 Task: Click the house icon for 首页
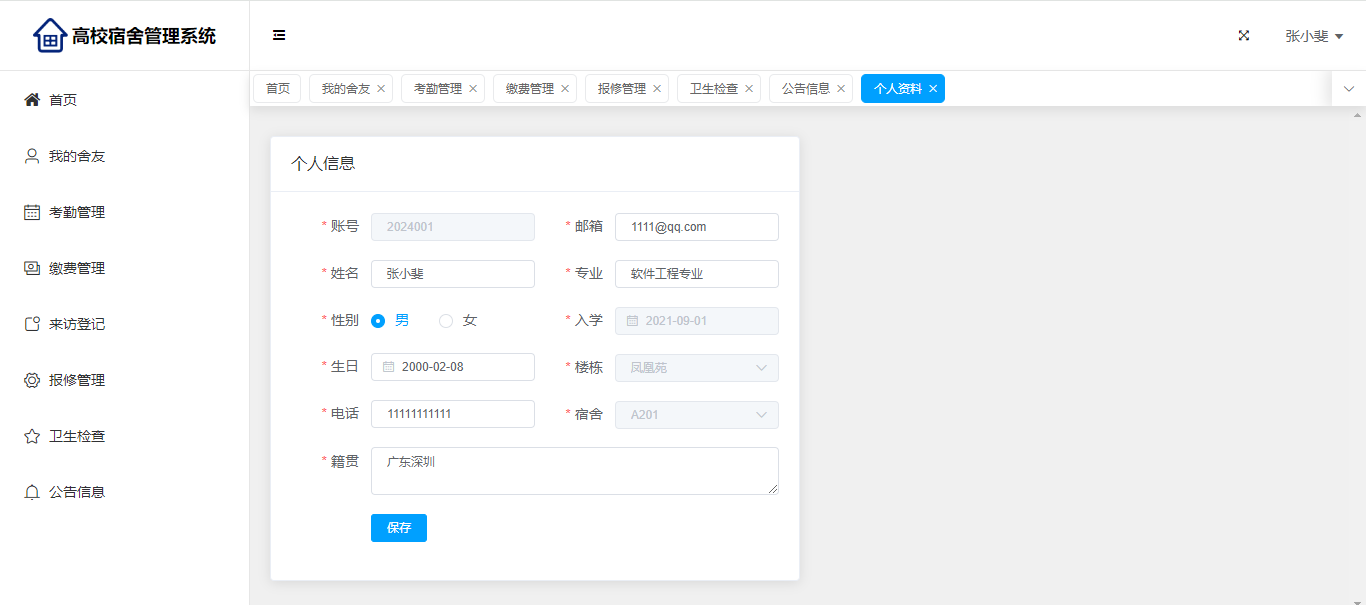[32, 100]
